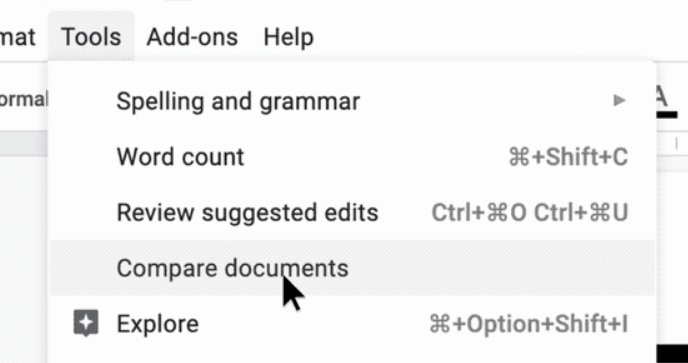
Task: Open the Help menu
Action: (x=288, y=36)
